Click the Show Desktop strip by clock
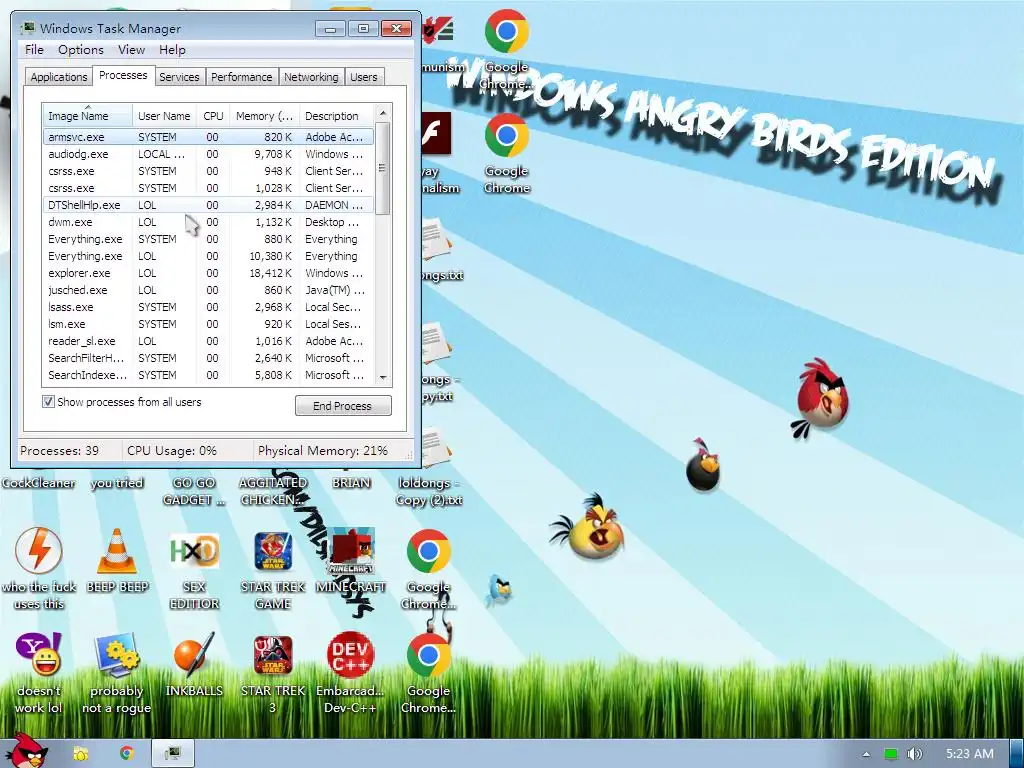 (x=1018, y=754)
